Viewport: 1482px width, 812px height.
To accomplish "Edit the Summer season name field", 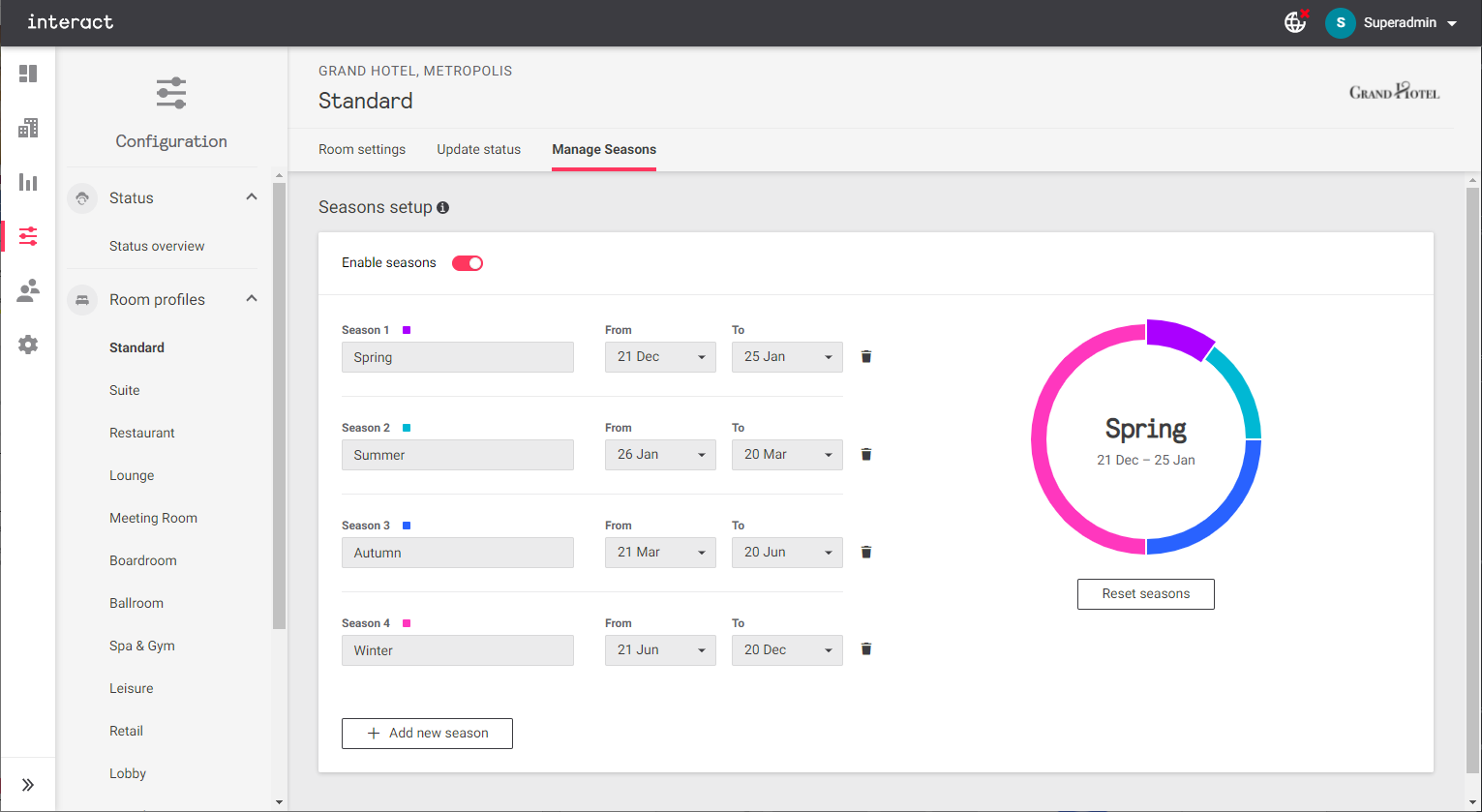I will point(458,455).
